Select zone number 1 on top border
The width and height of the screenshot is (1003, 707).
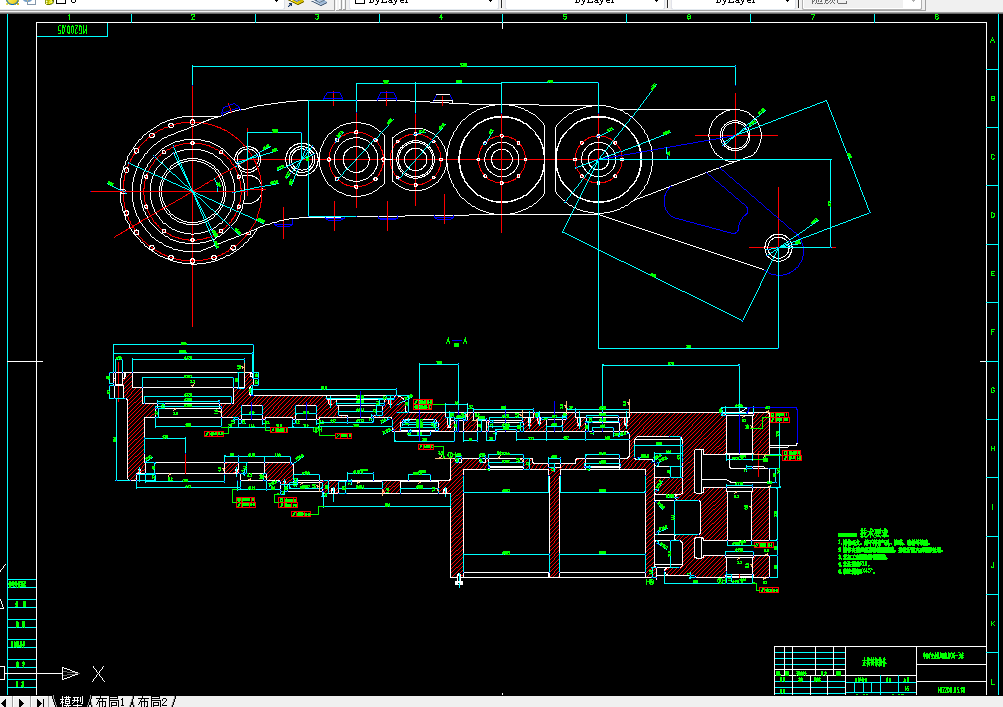[69, 17]
